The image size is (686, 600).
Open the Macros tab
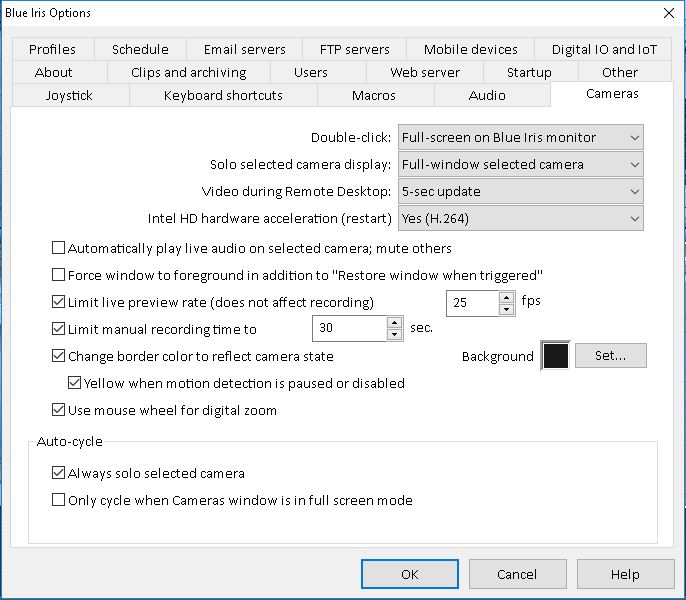374,95
